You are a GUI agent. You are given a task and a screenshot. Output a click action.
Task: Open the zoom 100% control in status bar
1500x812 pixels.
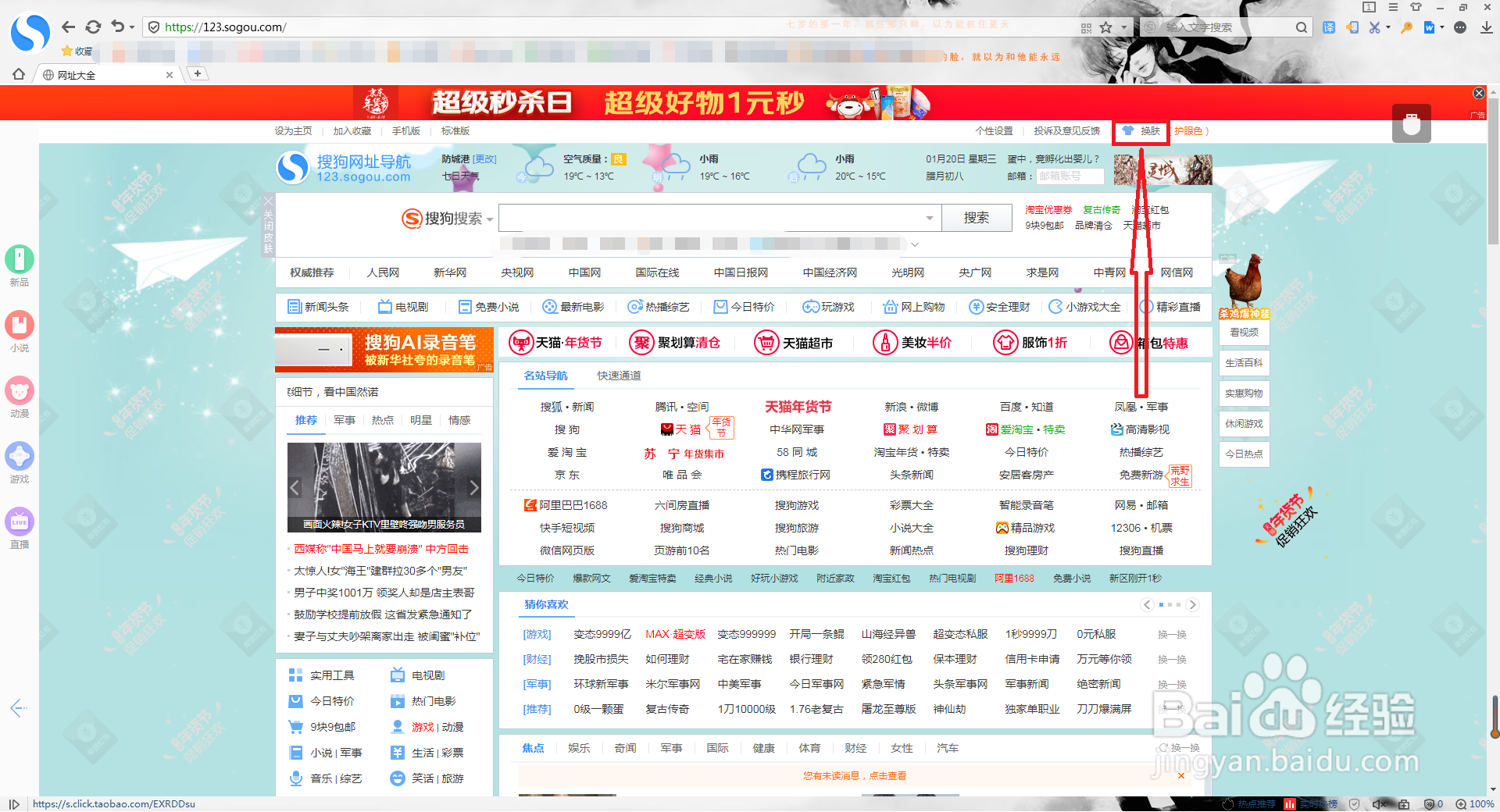coord(1475,804)
